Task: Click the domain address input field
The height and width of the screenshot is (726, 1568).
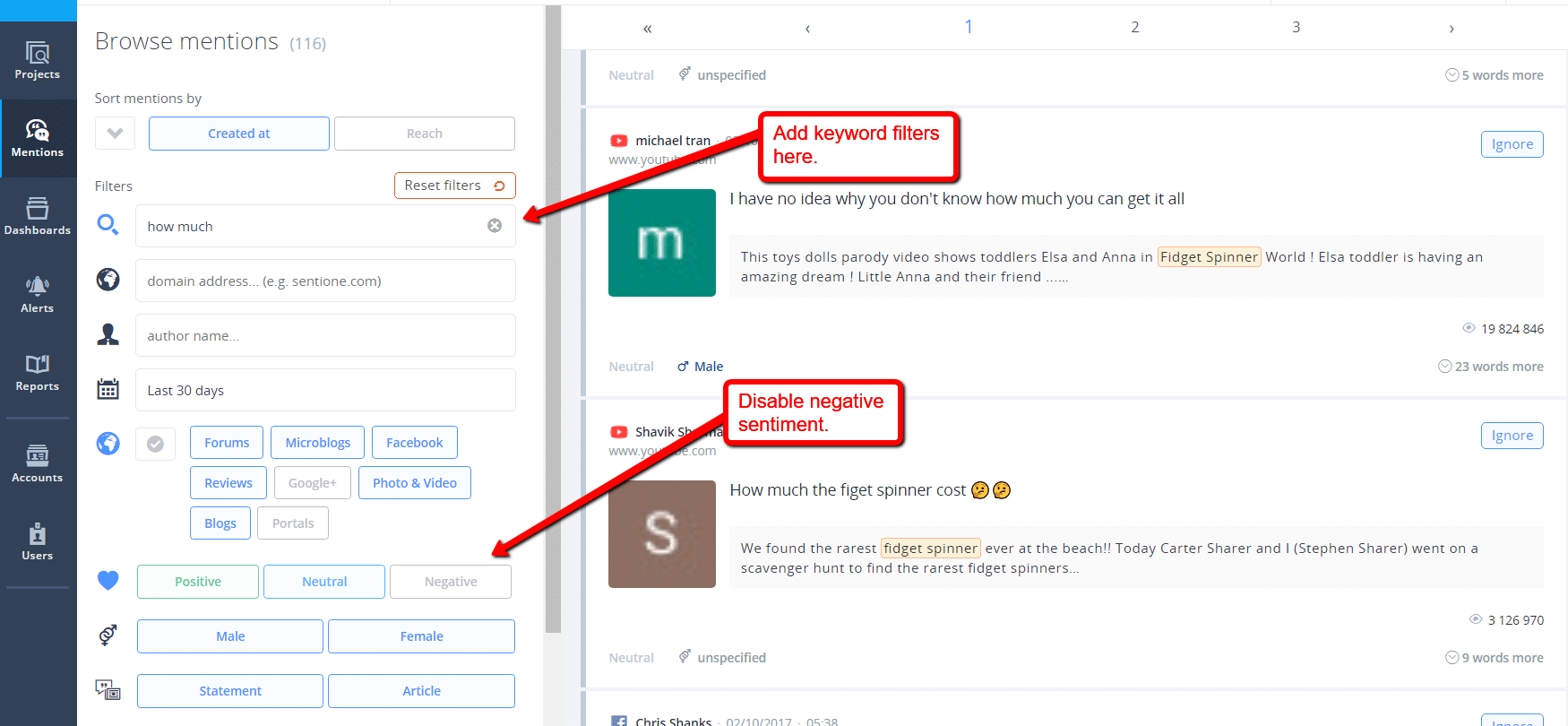Action: (325, 281)
